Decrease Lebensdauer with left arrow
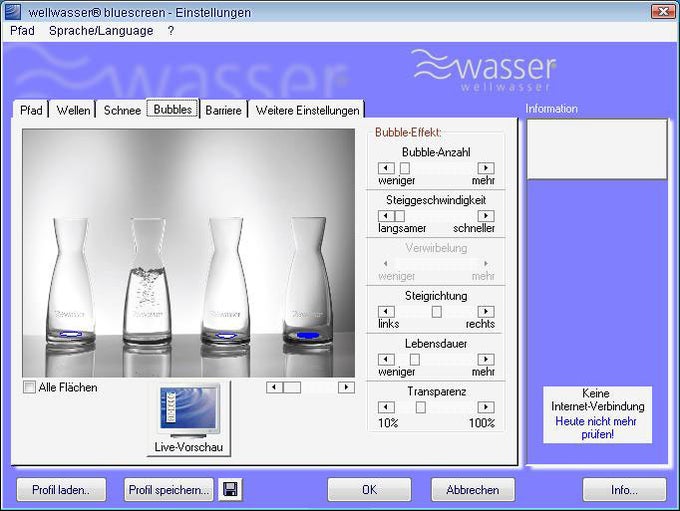Screen dimensions: 680x511 386,359
